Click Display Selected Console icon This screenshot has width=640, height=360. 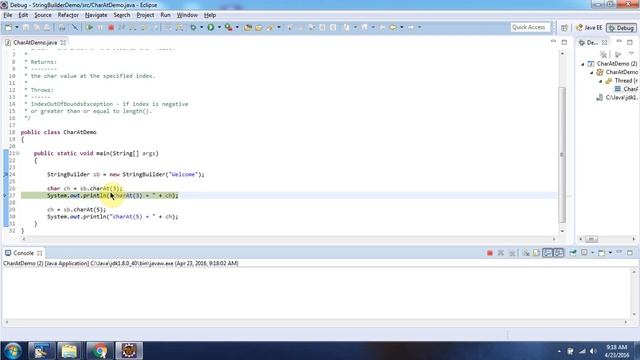[x=584, y=253]
